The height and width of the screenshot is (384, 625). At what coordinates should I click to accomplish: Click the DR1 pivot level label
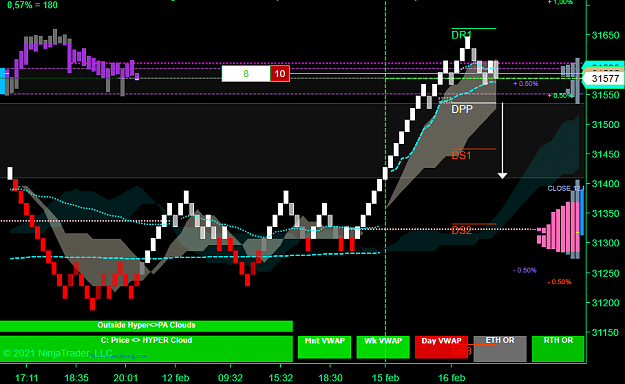[461, 35]
